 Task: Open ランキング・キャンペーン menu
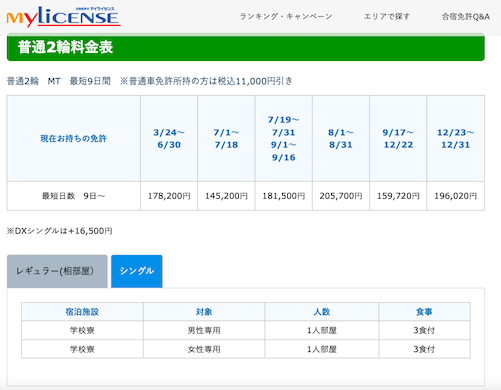tap(286, 16)
